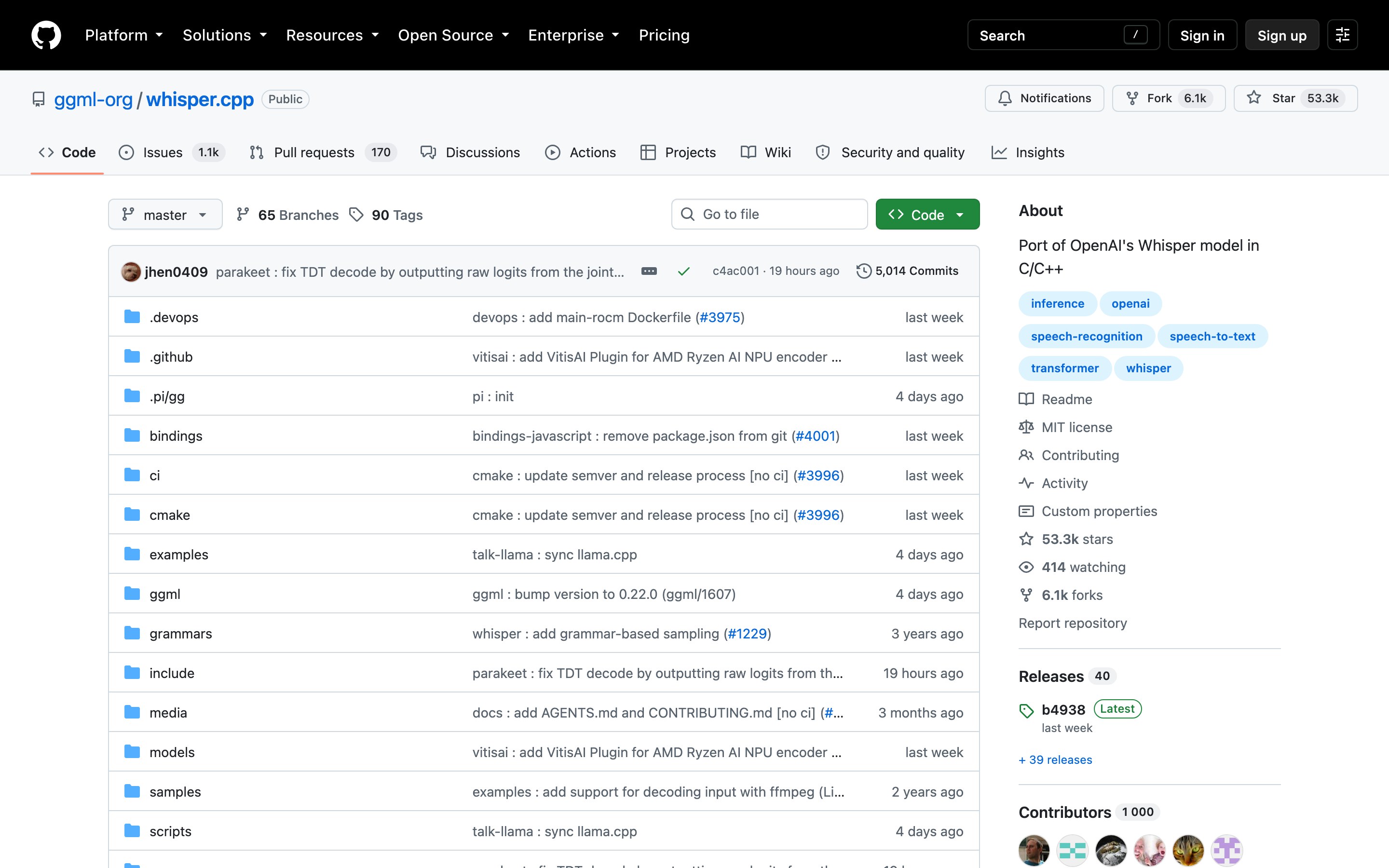The image size is (1389, 868).
Task: Click the Contributing people icon
Action: (x=1026, y=455)
